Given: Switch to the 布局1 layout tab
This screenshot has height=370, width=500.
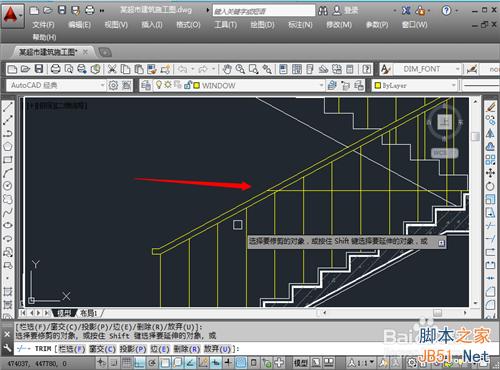Looking at the screenshot, I should [x=89, y=313].
